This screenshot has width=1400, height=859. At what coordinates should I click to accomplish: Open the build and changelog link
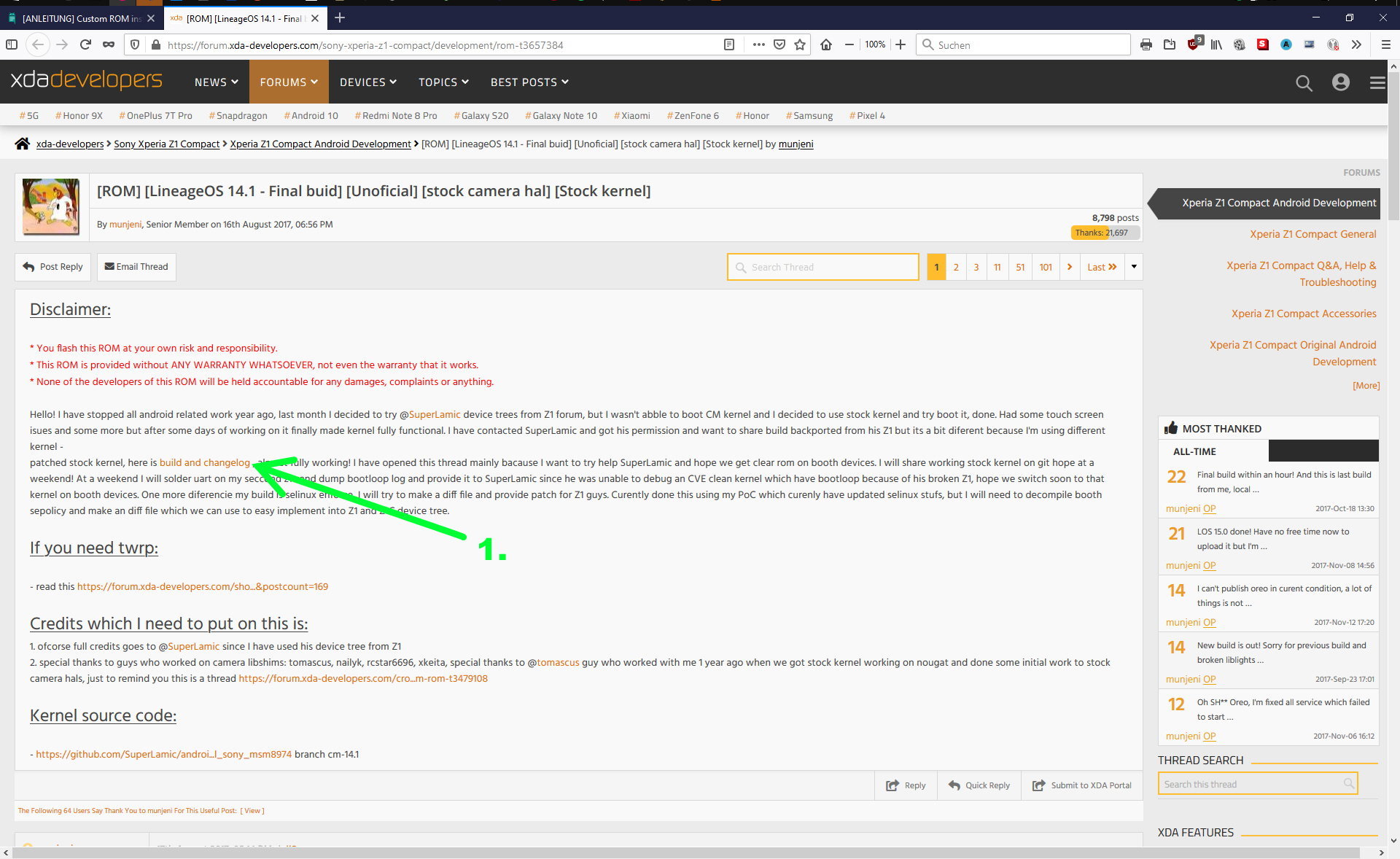coord(205,462)
